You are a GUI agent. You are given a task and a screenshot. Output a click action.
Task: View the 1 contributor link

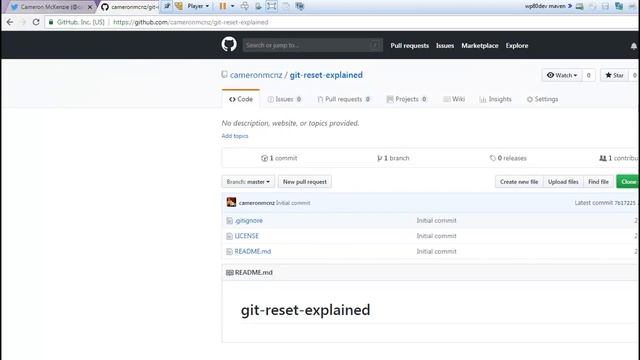pos(619,158)
